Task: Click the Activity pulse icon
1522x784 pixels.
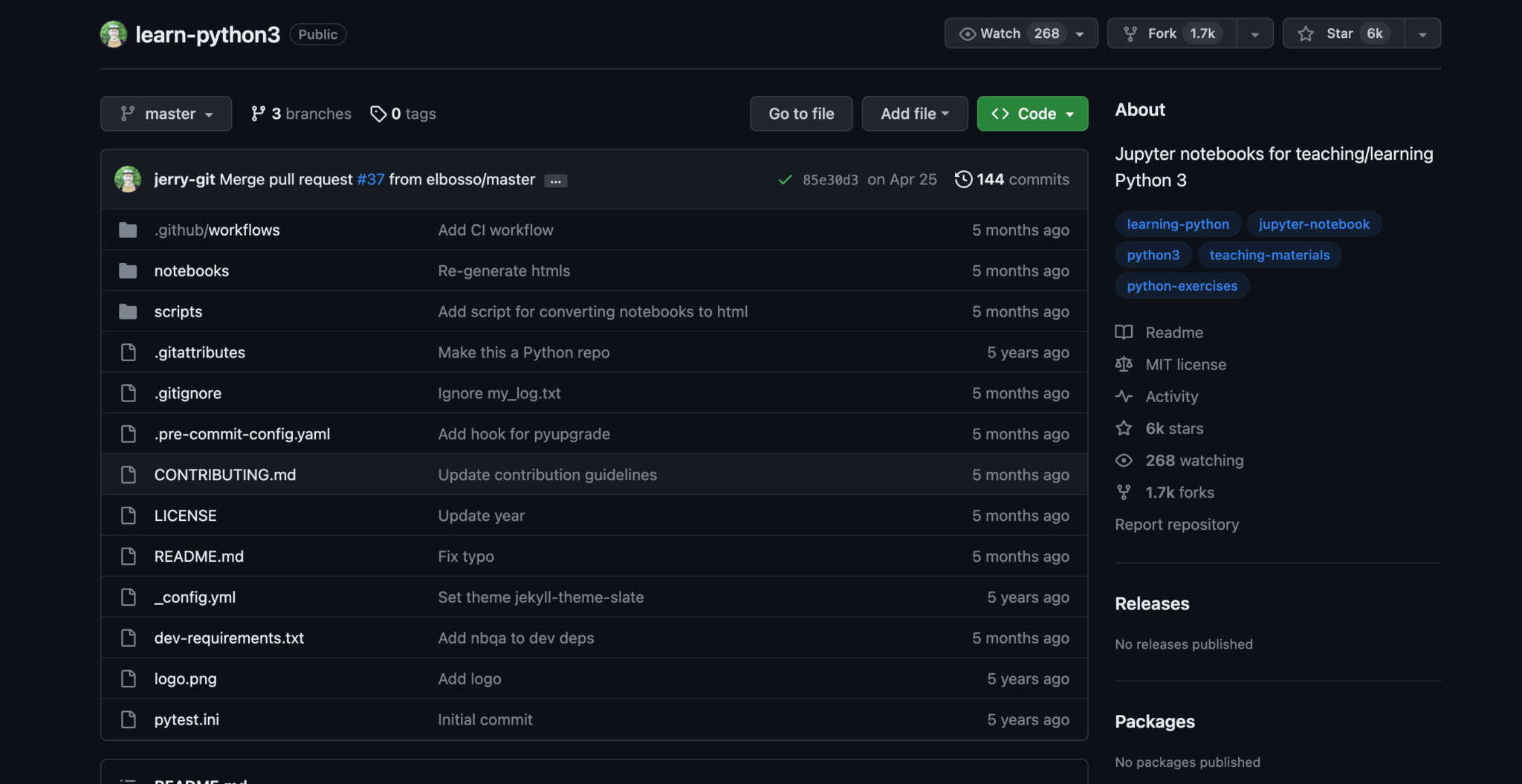Action: 1124,396
